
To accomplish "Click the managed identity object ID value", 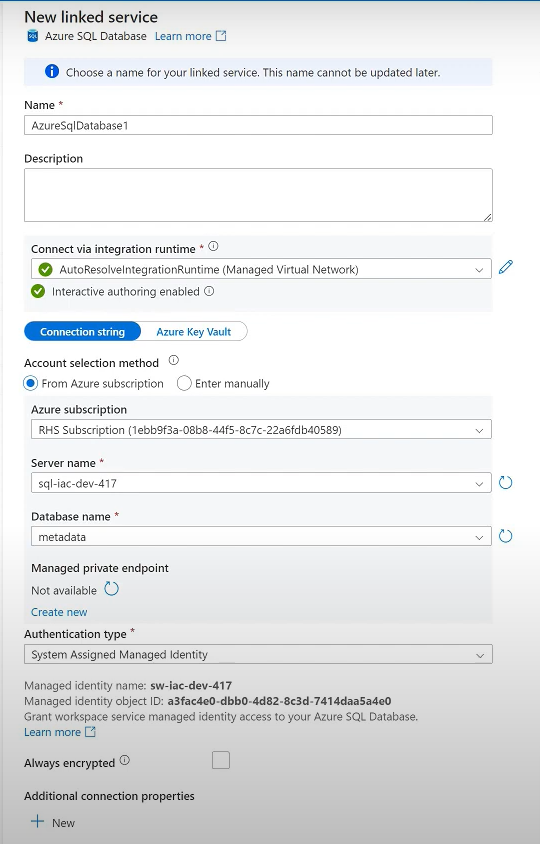I will click(x=279, y=701).
